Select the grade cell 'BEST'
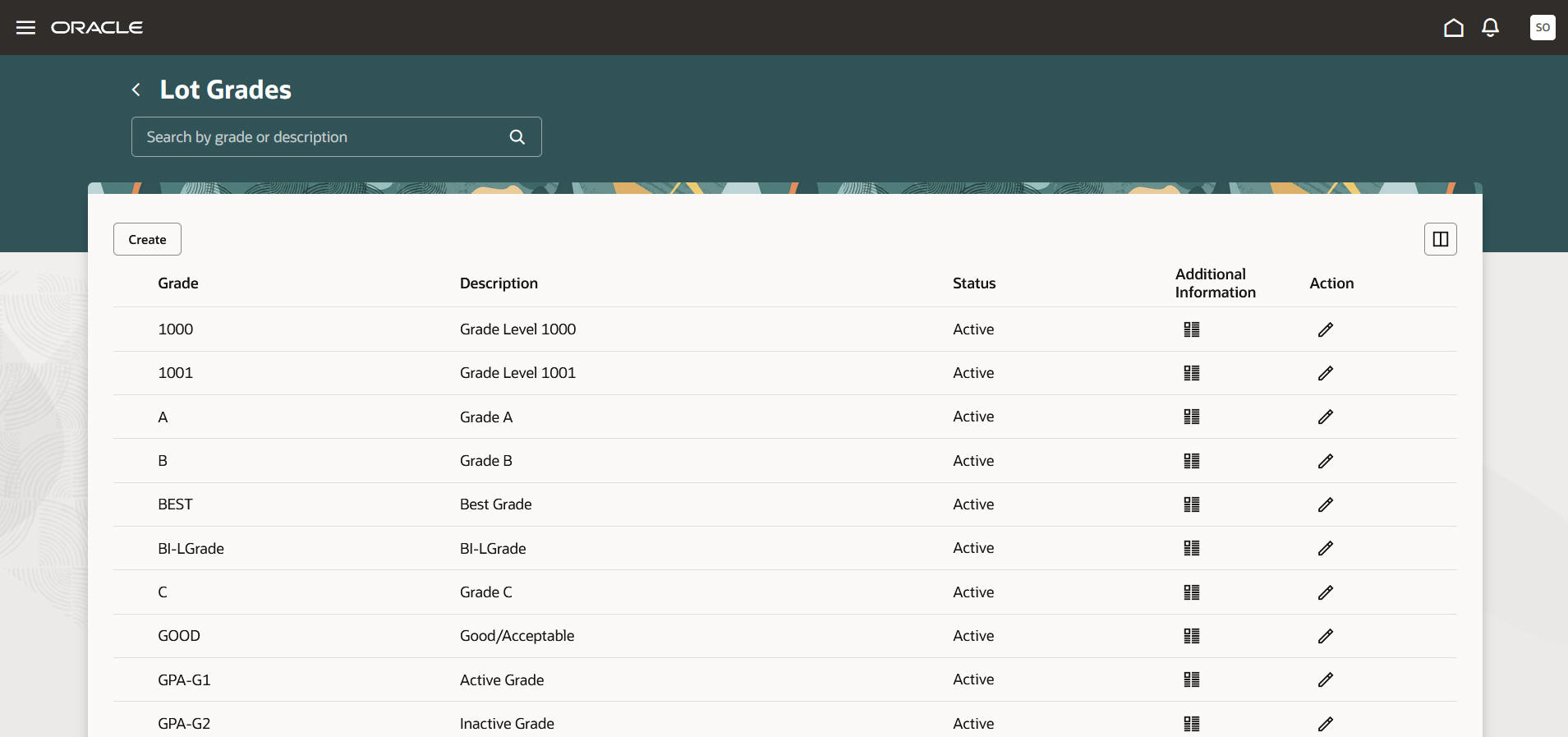This screenshot has height=737, width=1568. pos(175,504)
